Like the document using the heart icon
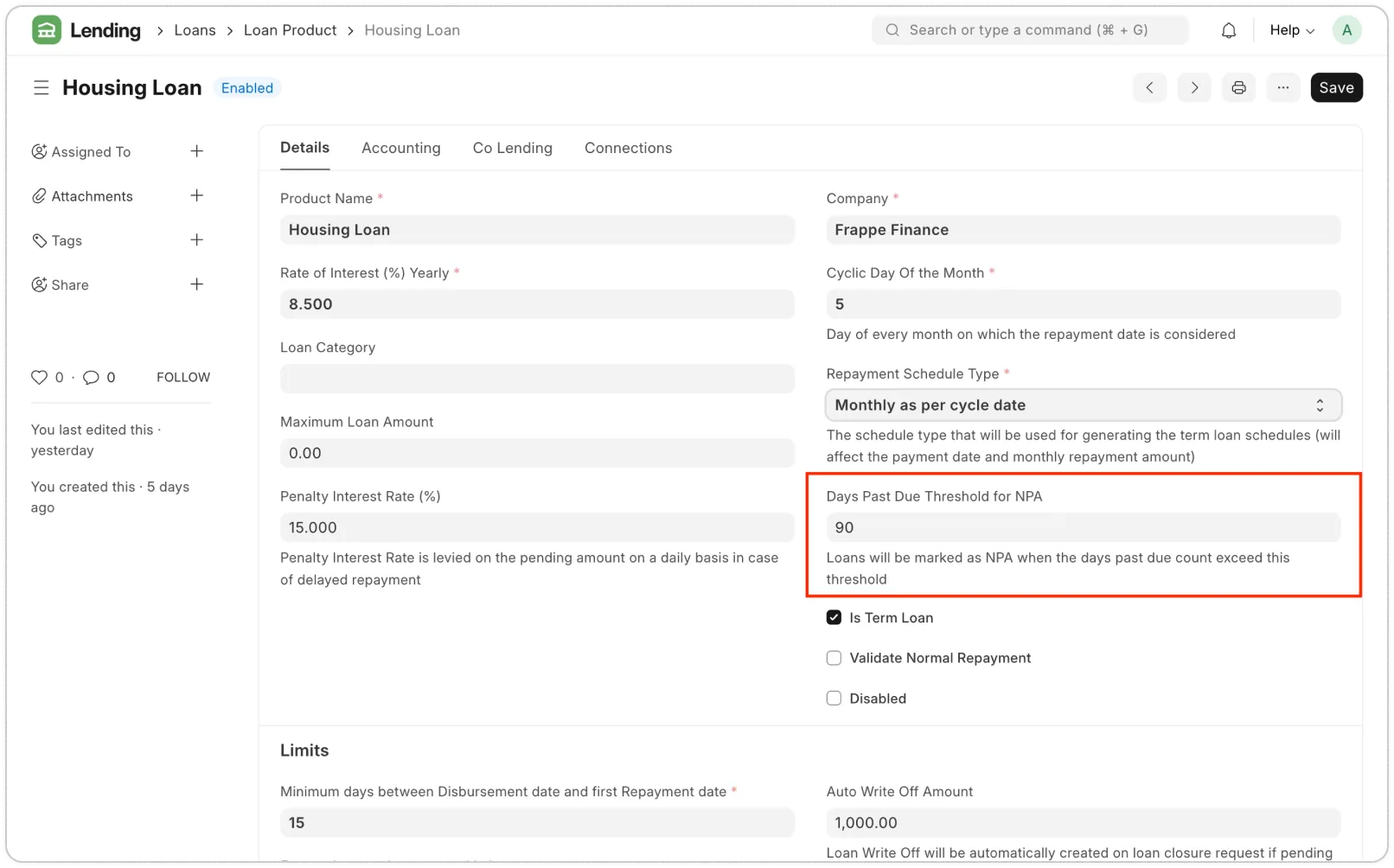The height and width of the screenshot is (868, 1394). click(x=39, y=377)
